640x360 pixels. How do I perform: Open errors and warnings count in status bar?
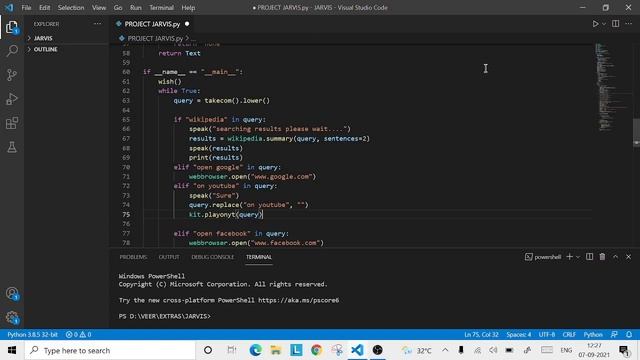[x=78, y=334]
